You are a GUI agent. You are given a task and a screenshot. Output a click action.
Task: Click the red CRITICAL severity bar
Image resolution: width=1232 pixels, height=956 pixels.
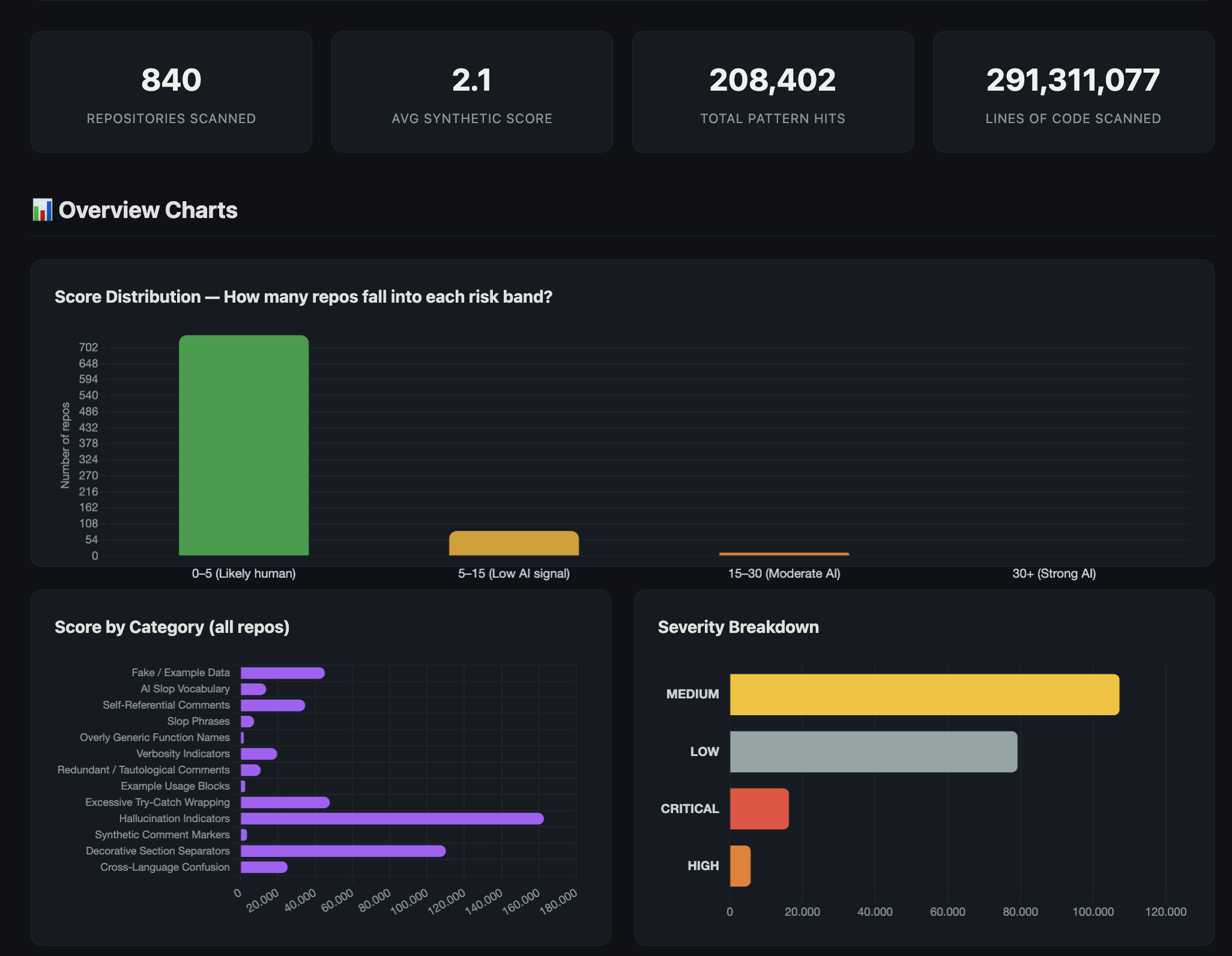pyautogui.click(x=759, y=809)
